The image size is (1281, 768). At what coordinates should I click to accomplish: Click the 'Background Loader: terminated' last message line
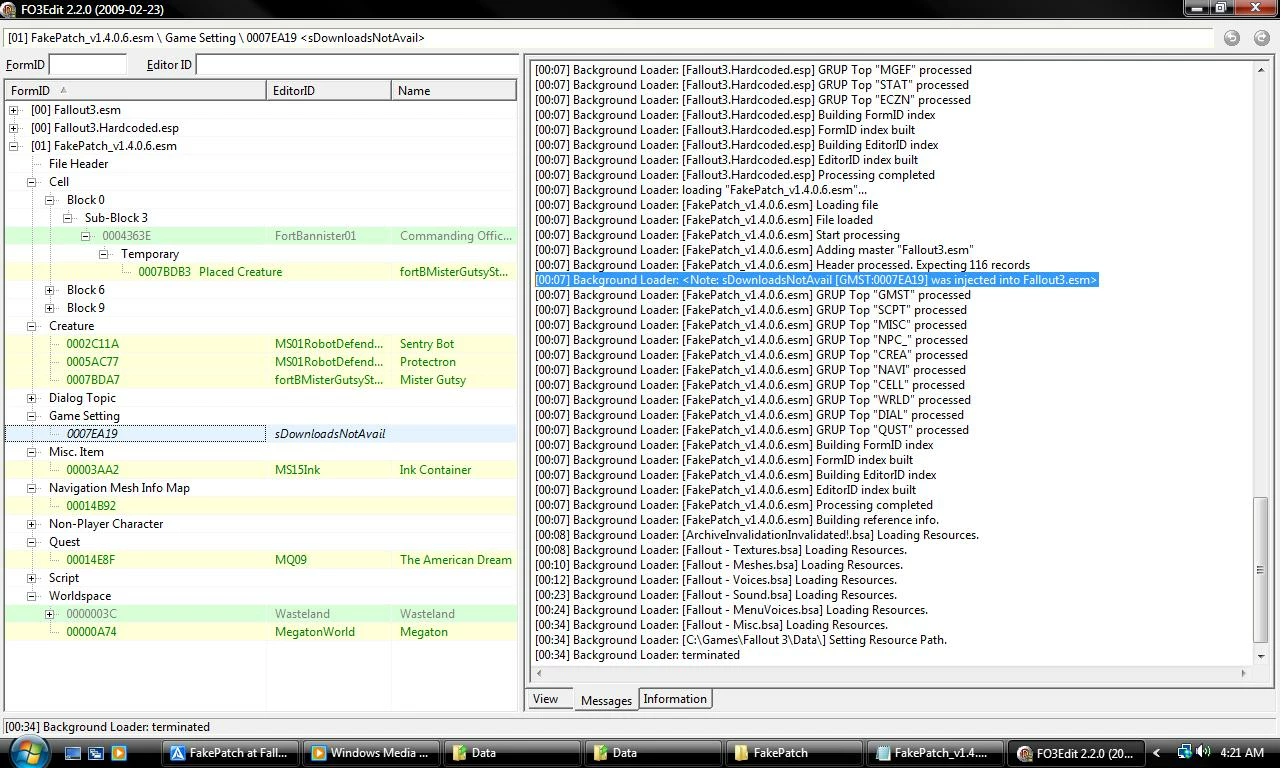pyautogui.click(x=637, y=655)
